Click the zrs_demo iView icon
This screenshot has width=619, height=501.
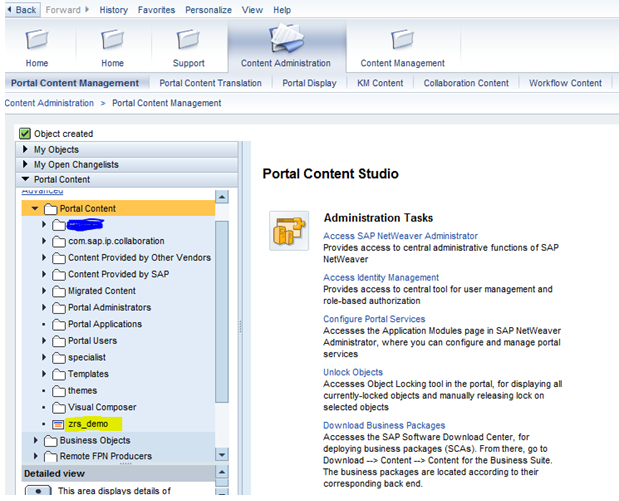[x=58, y=425]
